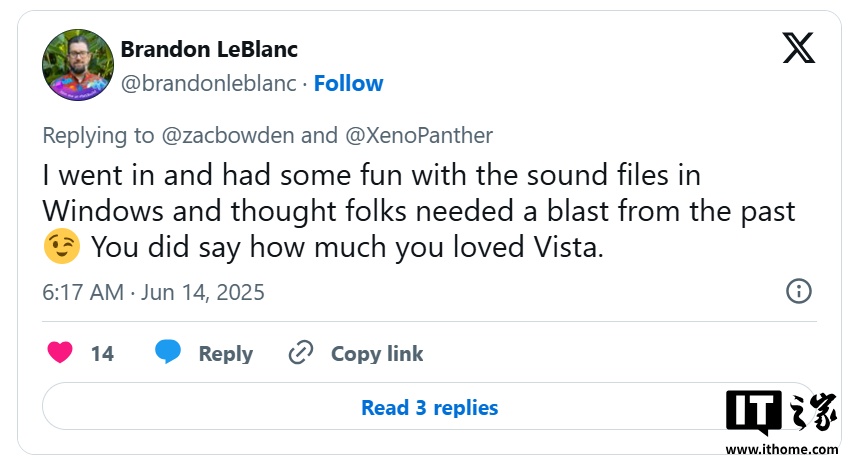Click the winking face emoji
The width and height of the screenshot is (852, 465).
(x=62, y=248)
